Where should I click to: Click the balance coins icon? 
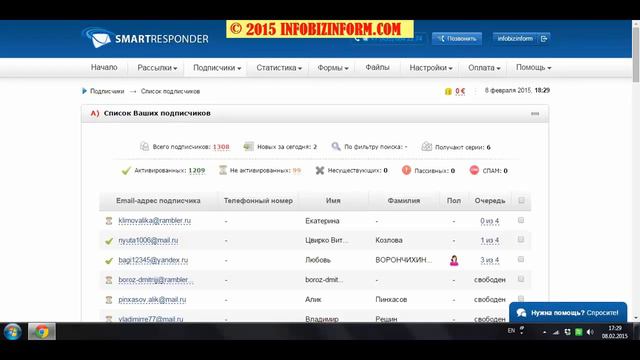coord(448,91)
